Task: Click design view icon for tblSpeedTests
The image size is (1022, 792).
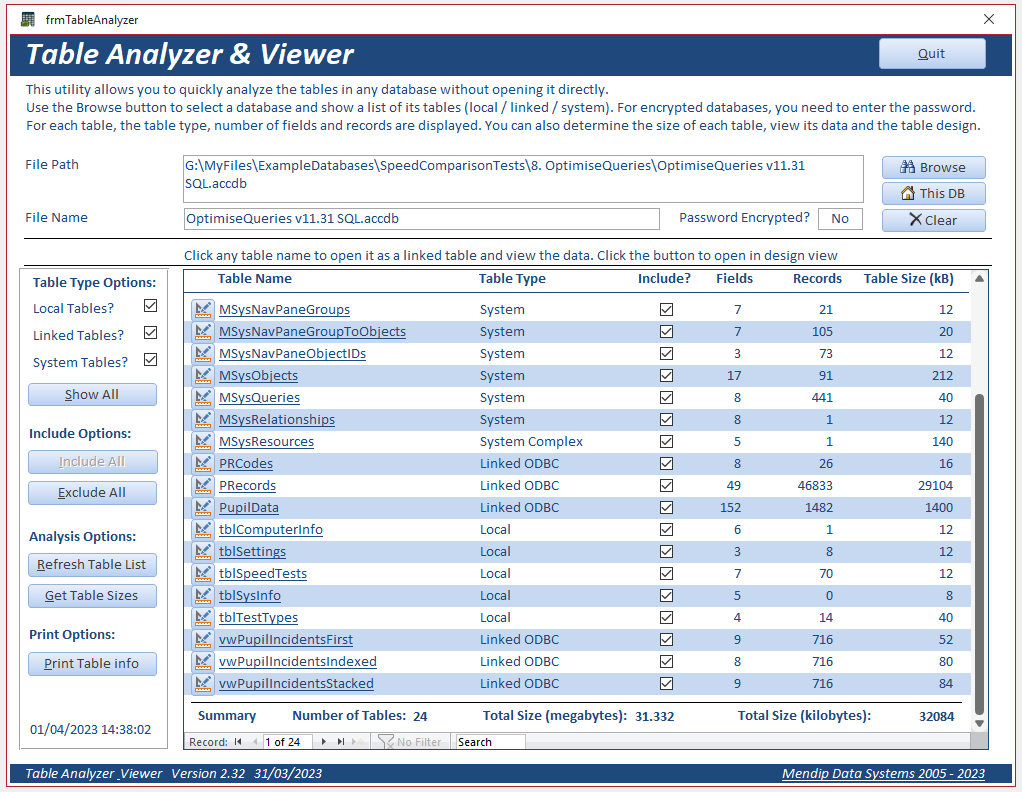Action: coord(203,574)
